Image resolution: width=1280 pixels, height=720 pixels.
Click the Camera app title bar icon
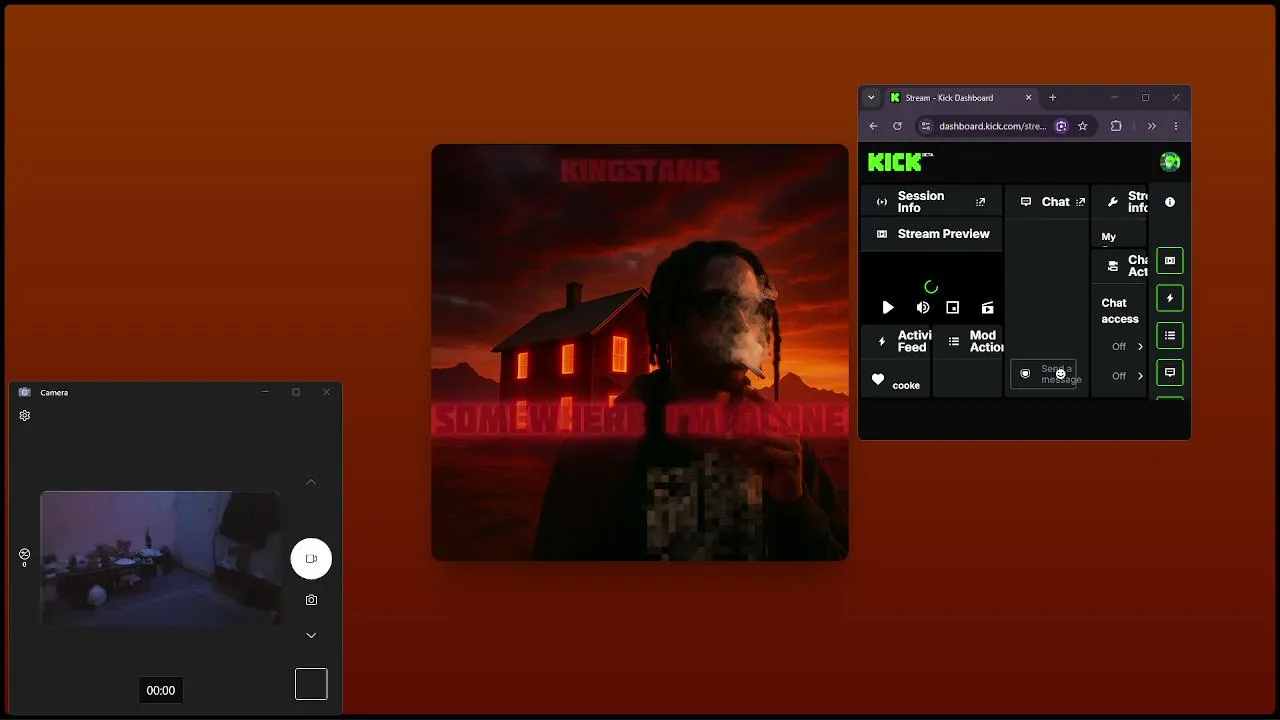(x=25, y=392)
